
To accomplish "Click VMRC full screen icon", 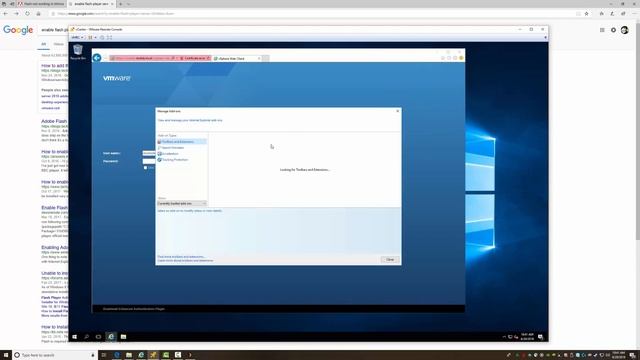I will click(x=109, y=38).
